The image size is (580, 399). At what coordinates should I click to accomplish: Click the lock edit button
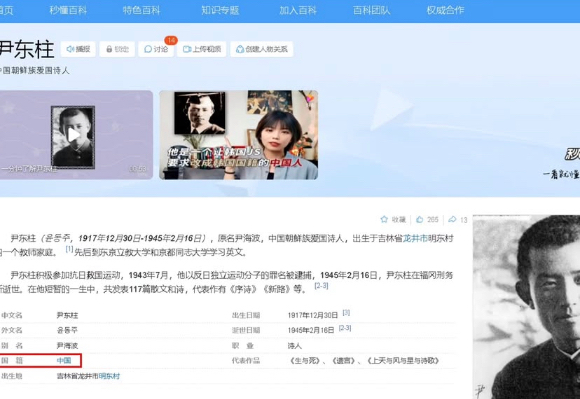click(x=117, y=49)
